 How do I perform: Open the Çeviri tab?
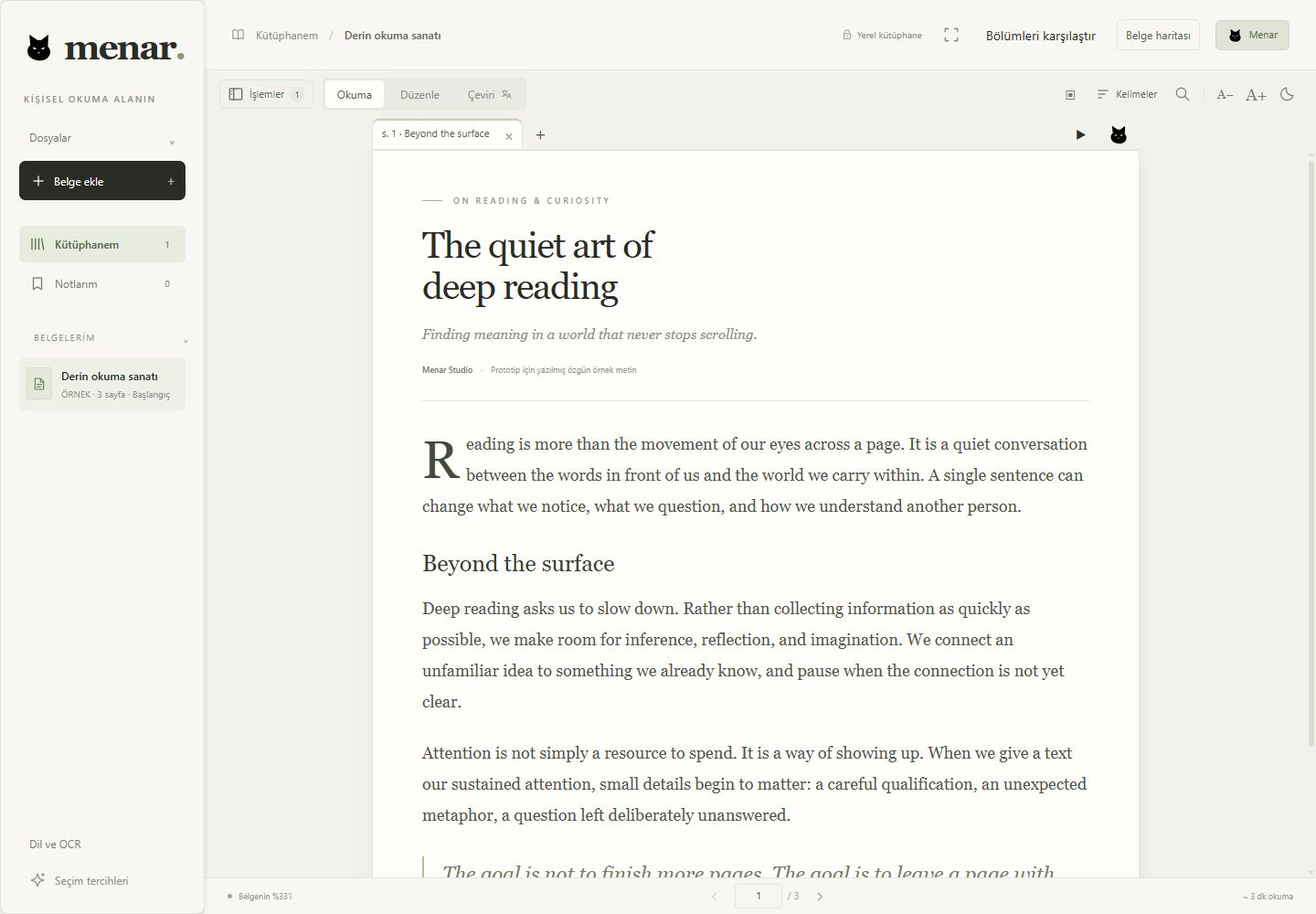point(489,94)
